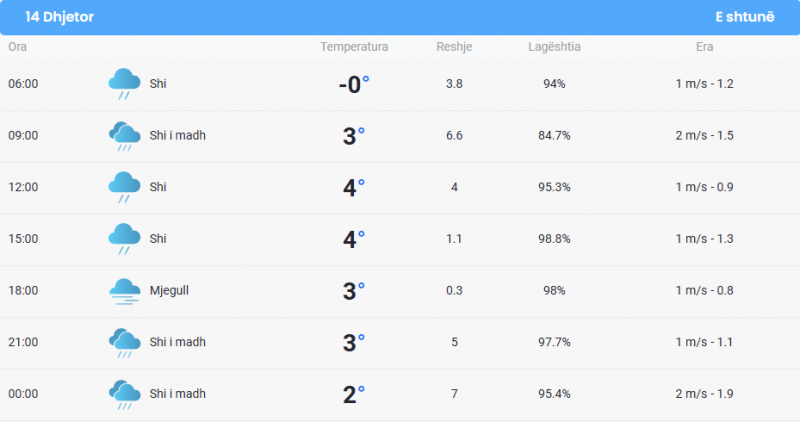Click the heavy rain icon at 09:00
This screenshot has height=422, width=800.
point(124,136)
